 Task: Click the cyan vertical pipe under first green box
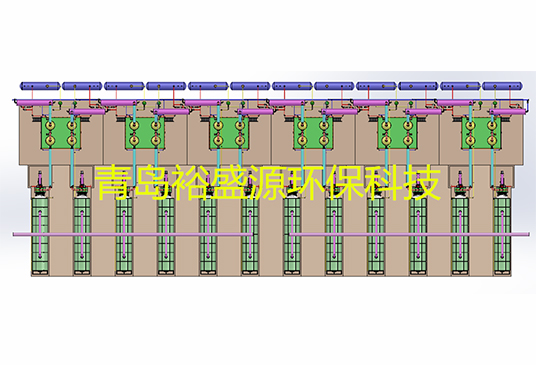50,167
